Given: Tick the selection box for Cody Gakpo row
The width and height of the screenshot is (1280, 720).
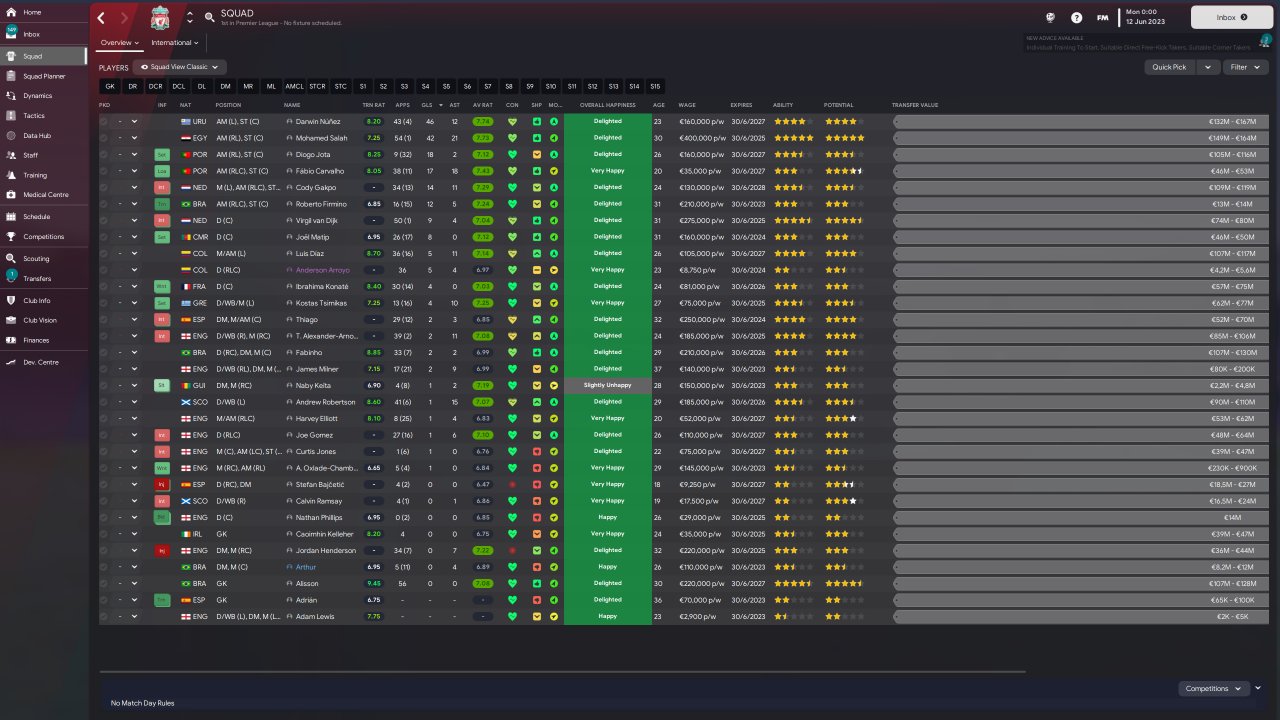Looking at the screenshot, I should click(x=105, y=187).
